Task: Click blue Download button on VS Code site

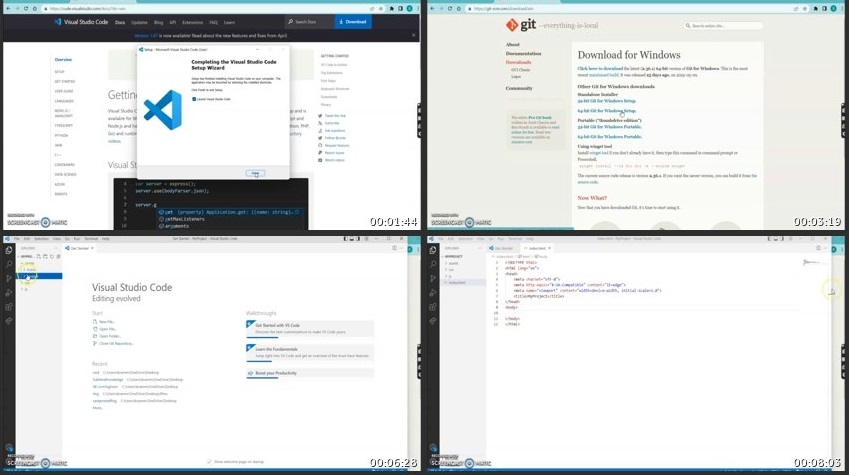Action: click(353, 22)
